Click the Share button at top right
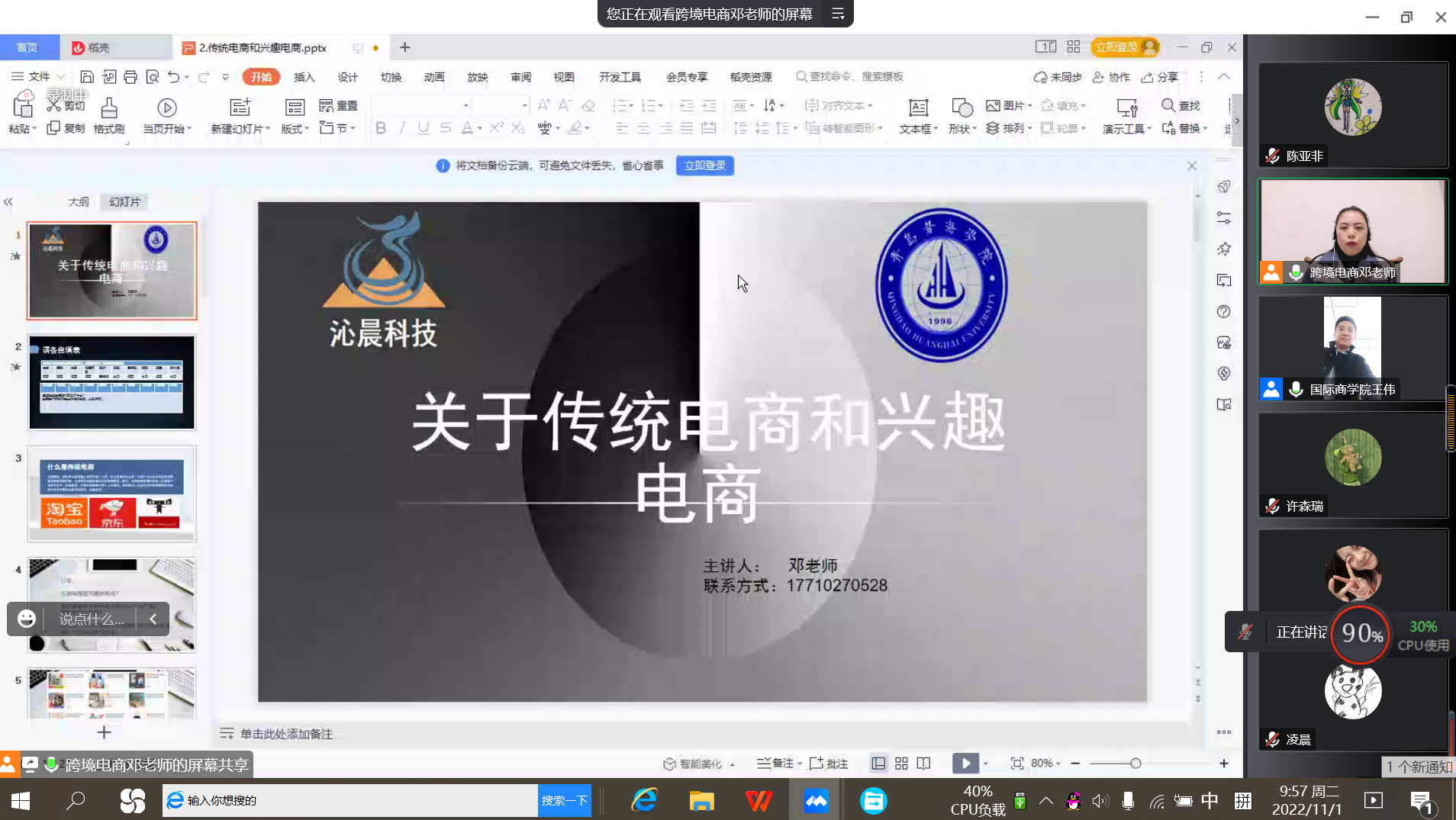The width and height of the screenshot is (1456, 820). (1160, 77)
